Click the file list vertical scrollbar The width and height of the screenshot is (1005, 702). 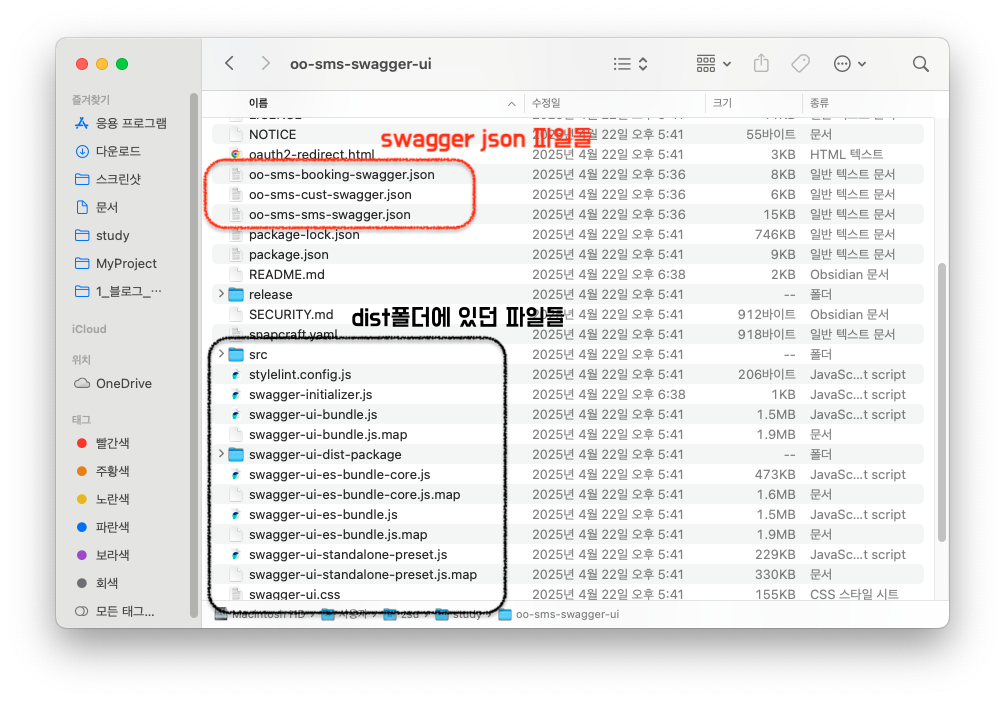(941, 403)
